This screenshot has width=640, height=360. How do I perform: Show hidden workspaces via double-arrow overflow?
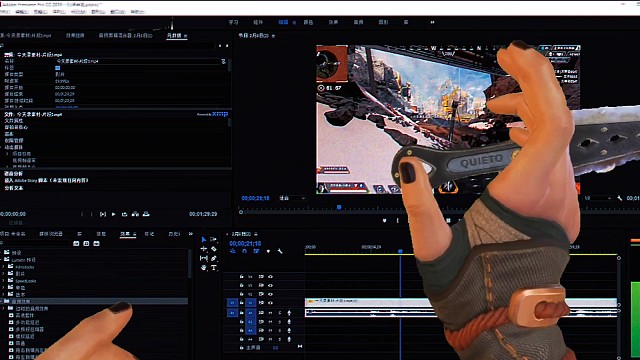coord(432,22)
